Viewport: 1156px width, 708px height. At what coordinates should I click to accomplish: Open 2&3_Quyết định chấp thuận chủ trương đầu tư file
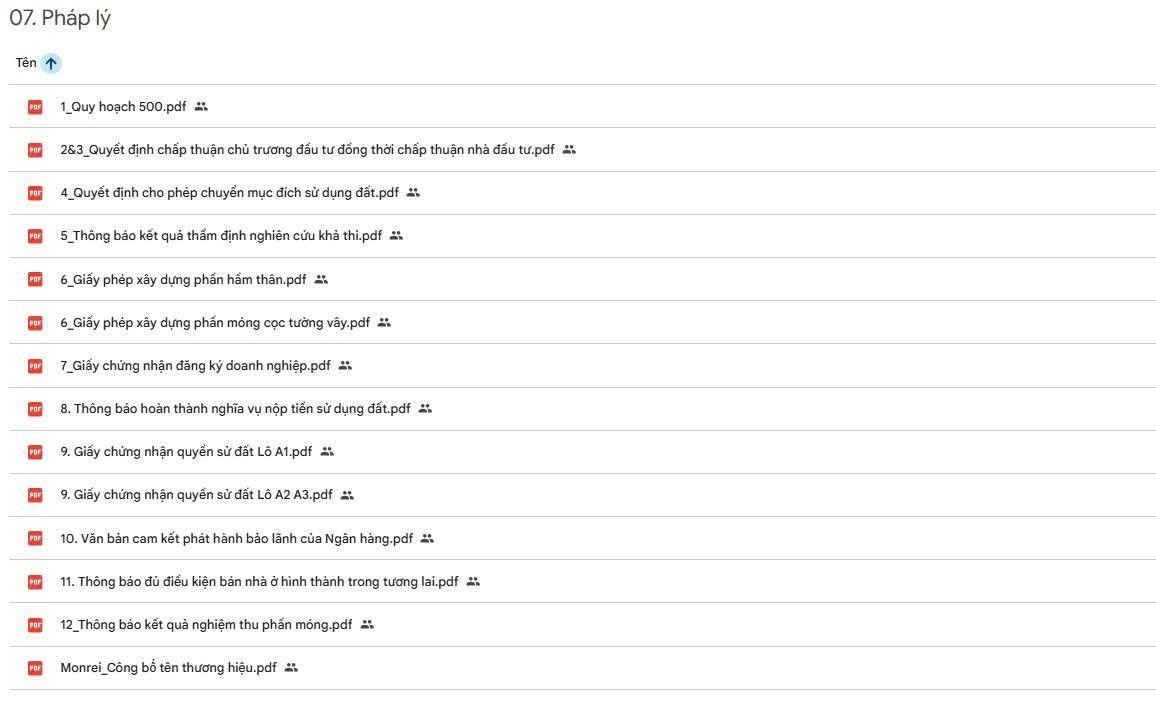(x=307, y=150)
